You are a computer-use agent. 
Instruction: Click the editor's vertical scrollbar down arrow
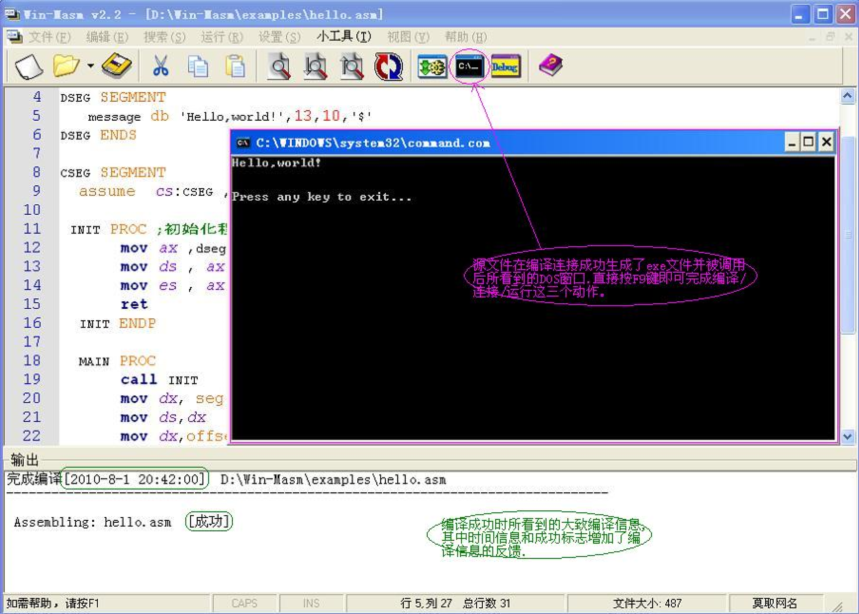pos(848,437)
